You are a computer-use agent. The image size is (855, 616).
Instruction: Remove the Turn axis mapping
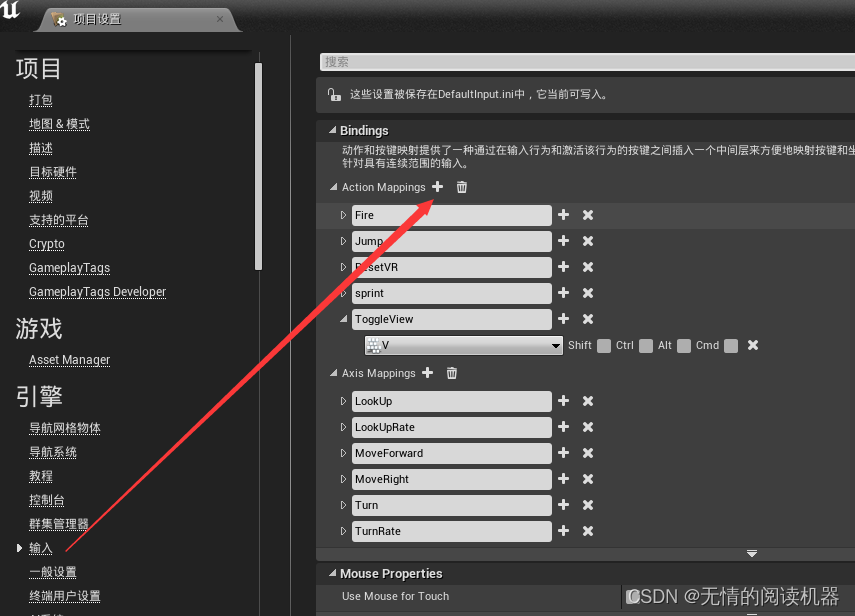pyautogui.click(x=587, y=505)
